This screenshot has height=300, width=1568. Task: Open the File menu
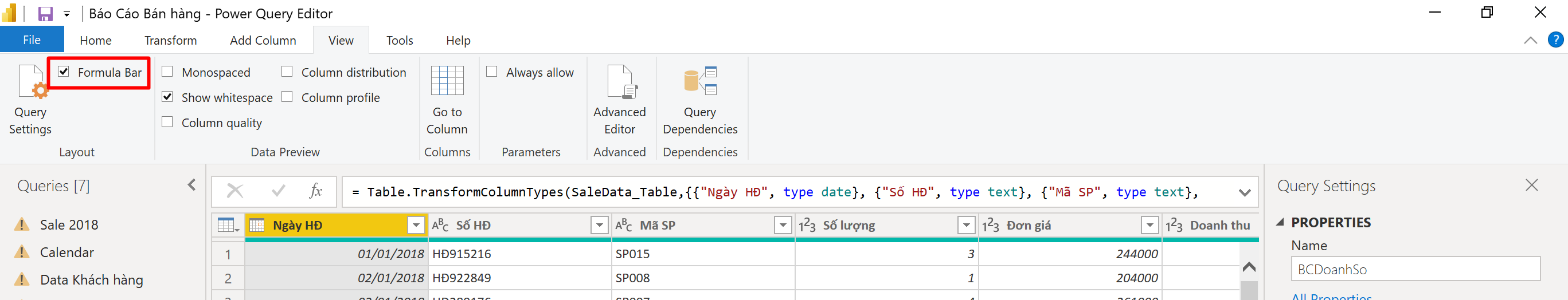pos(32,40)
